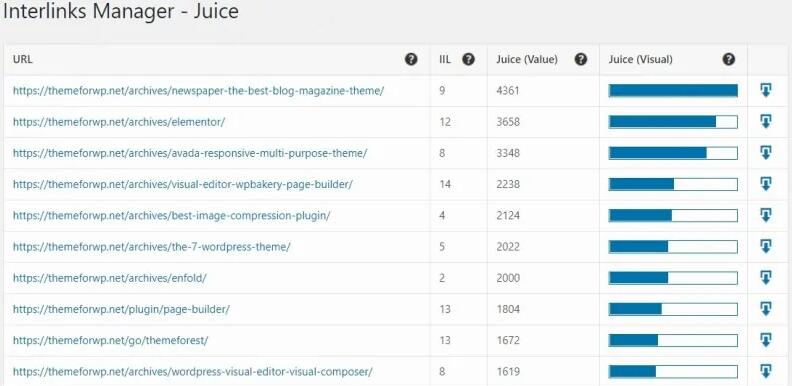Select the juice value 3658
This screenshot has height=386, width=792.
click(508, 122)
